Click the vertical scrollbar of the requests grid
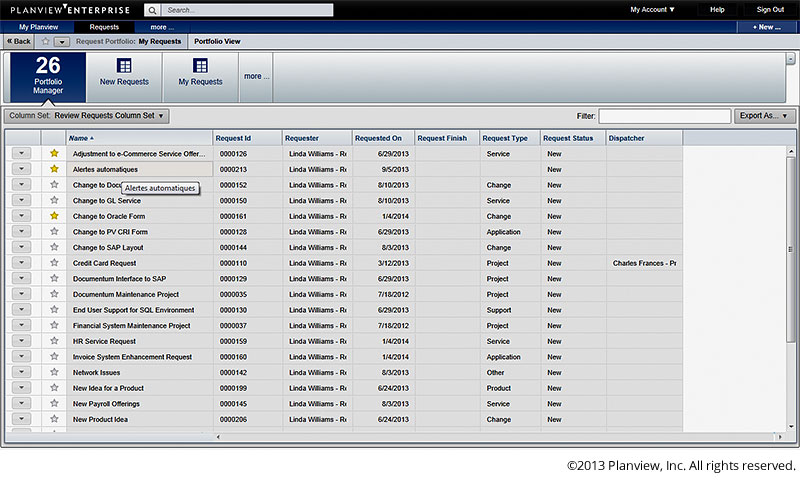Screen dimensions: 800x480 (791, 250)
